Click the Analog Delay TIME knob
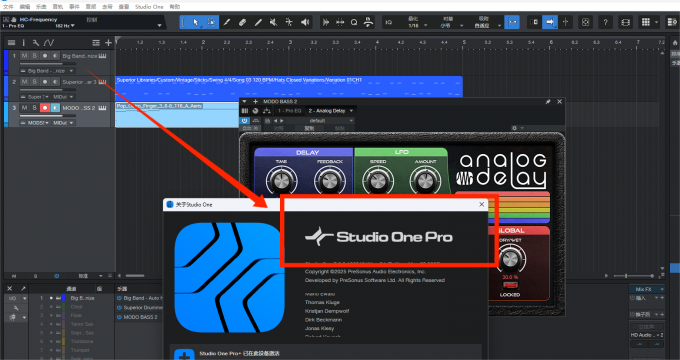Viewport: 680px width, 360px height. [x=281, y=180]
